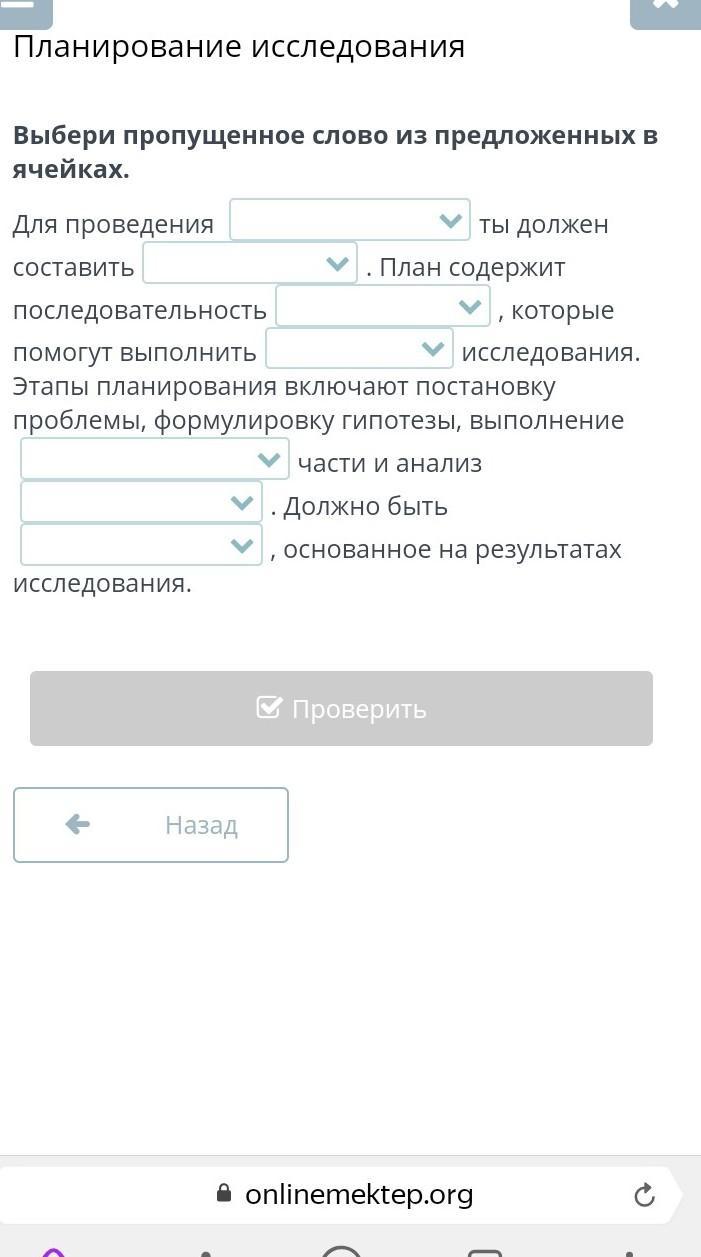The width and height of the screenshot is (701, 1257).
Task: Reload the page in browser bar
Action: tap(645, 1194)
